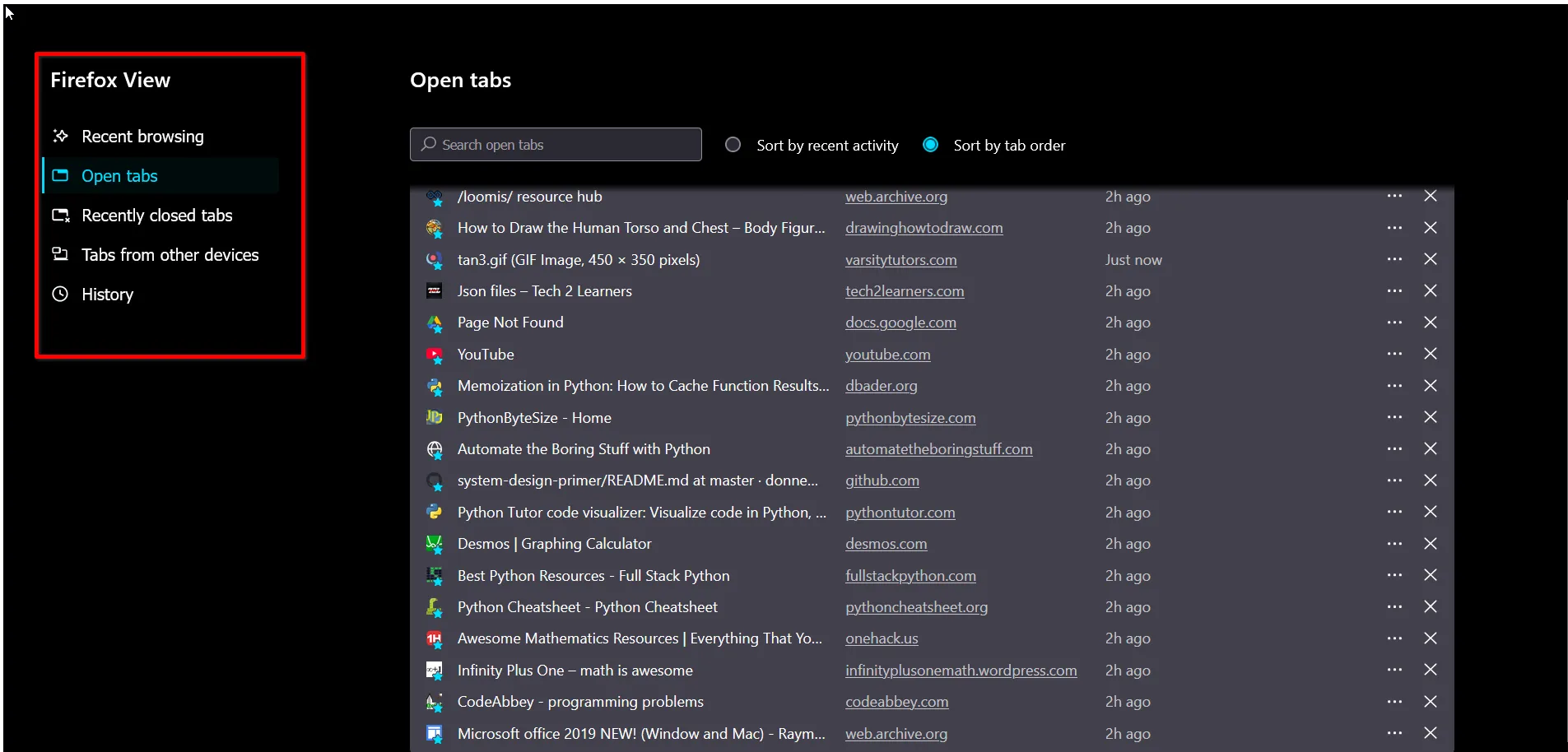Open the Recent browsing section
Image resolution: width=1568 pixels, height=752 pixels.
click(x=161, y=136)
